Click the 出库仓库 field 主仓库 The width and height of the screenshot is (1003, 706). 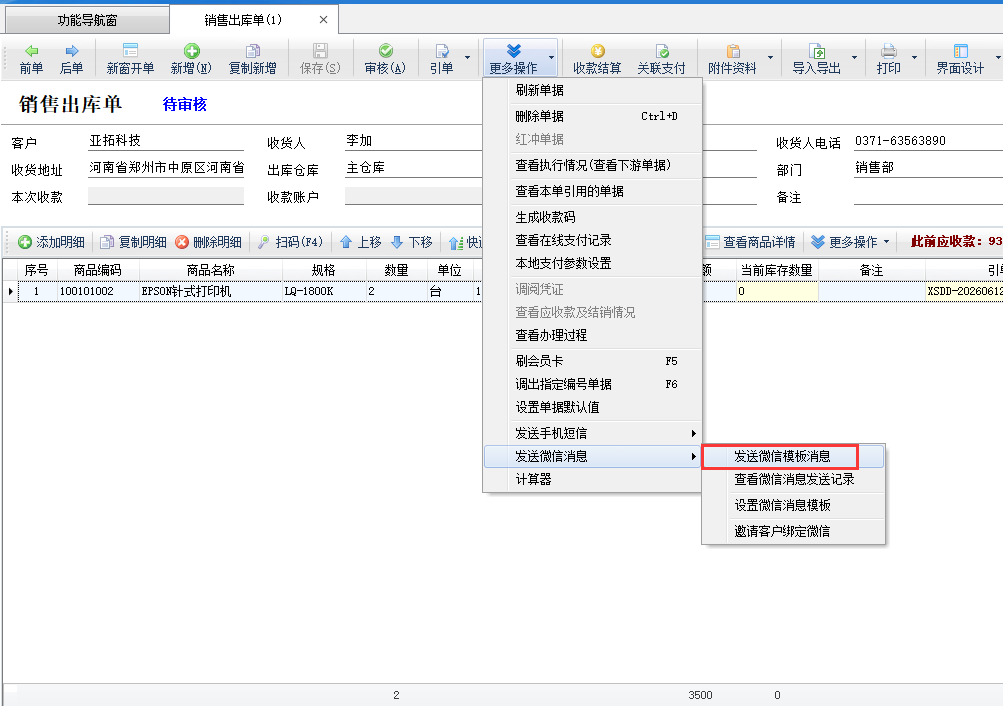pos(413,168)
